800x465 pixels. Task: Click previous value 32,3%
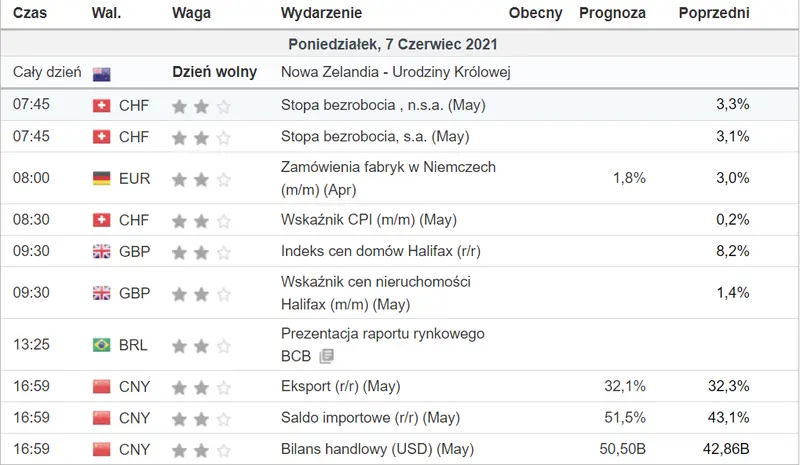[729, 386]
